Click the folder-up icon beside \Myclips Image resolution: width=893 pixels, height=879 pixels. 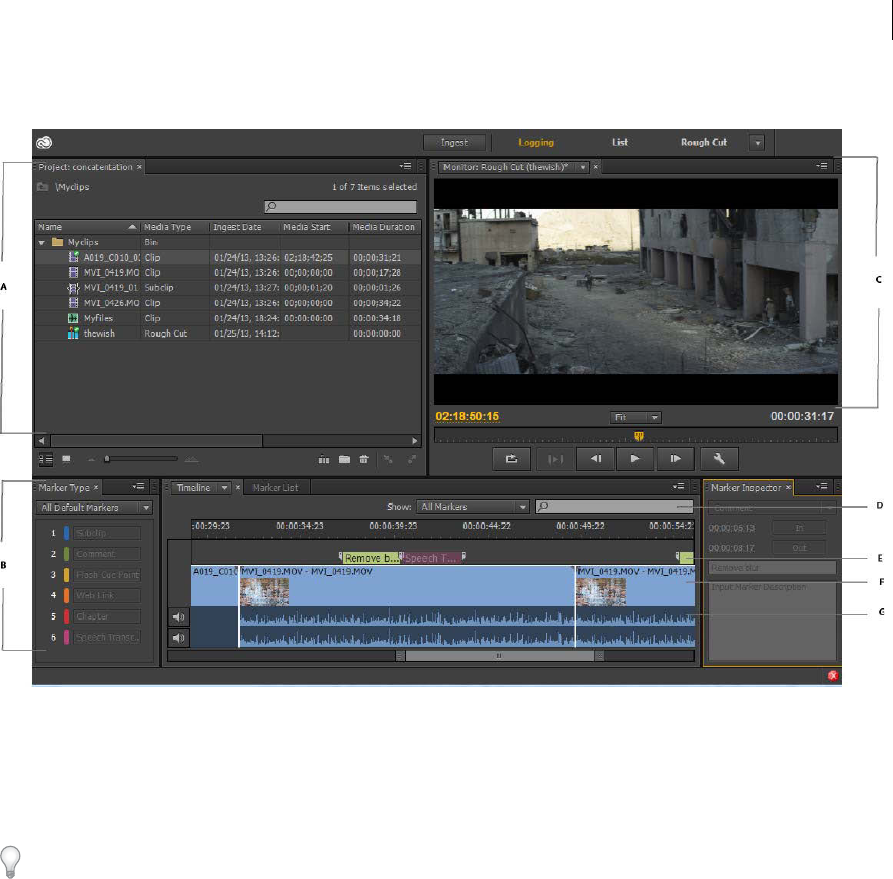point(43,187)
